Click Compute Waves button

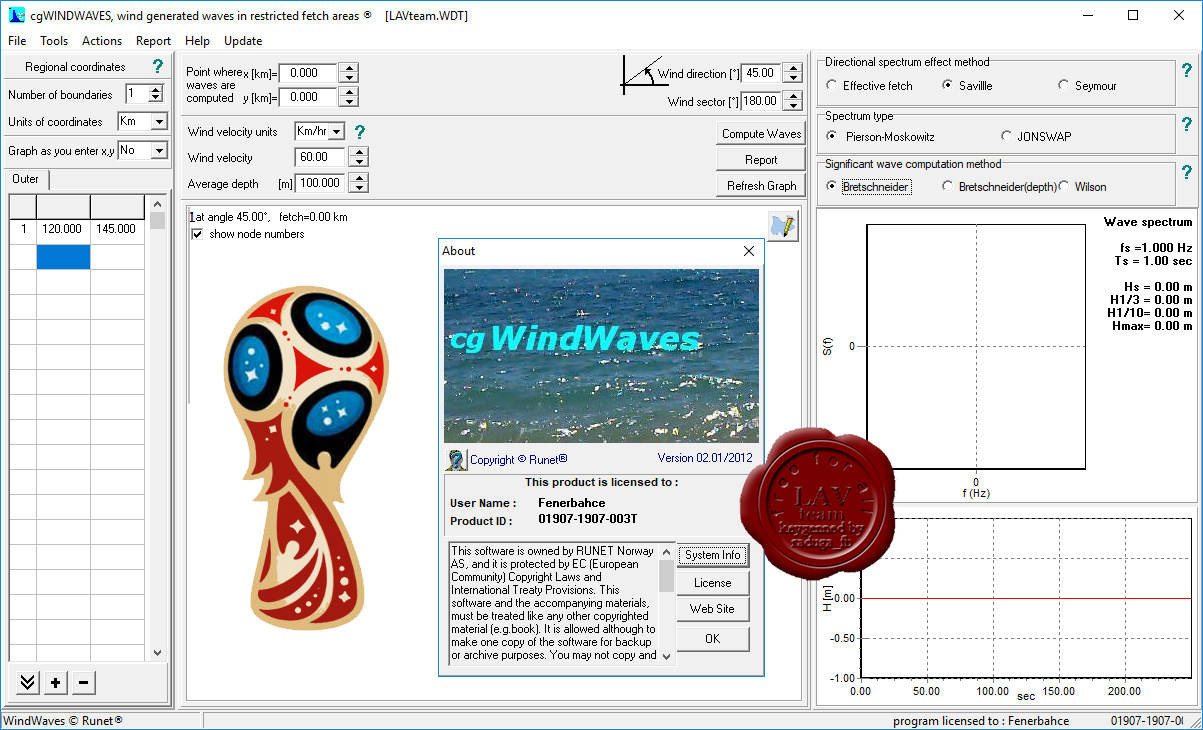coord(761,134)
